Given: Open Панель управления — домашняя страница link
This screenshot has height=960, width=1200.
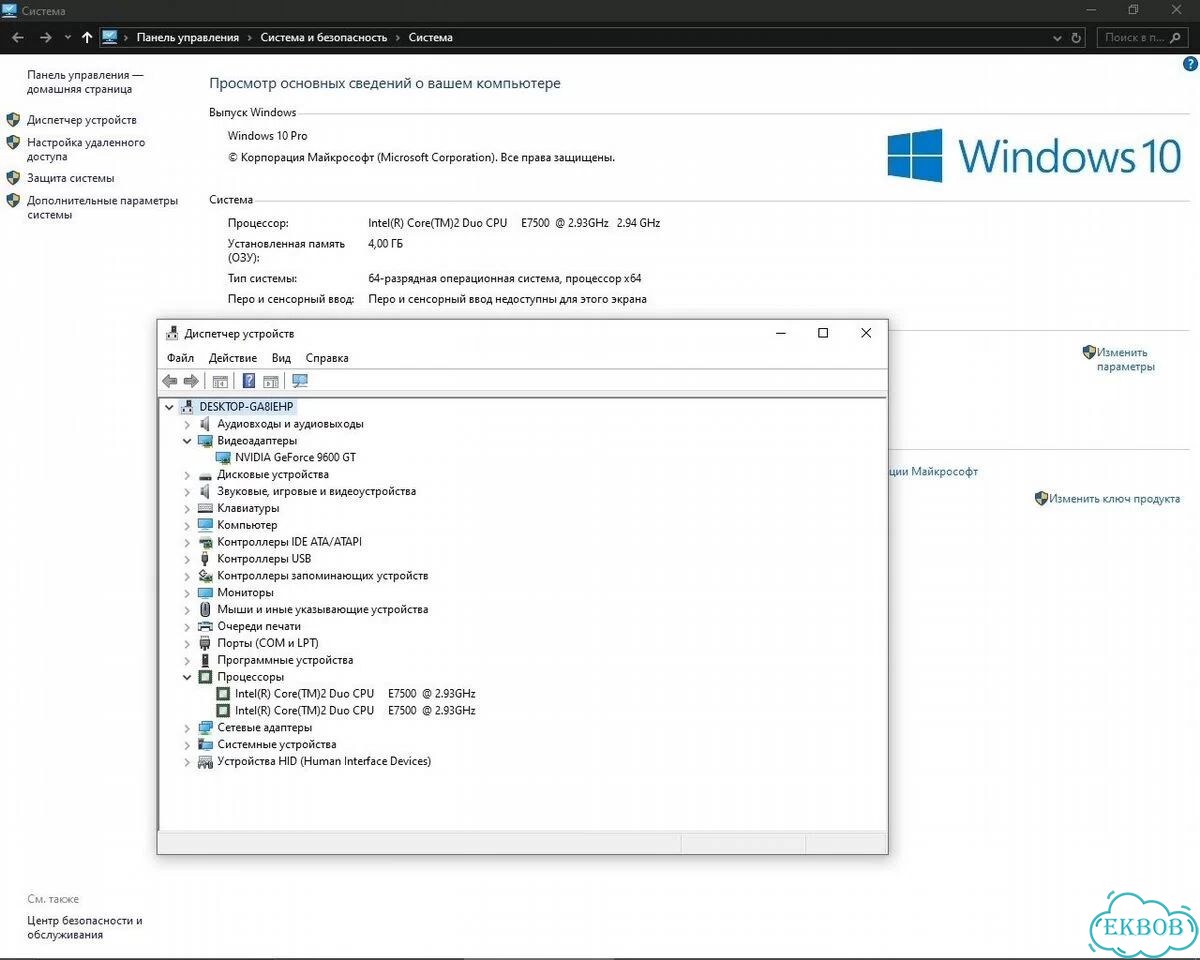Looking at the screenshot, I should point(86,82).
